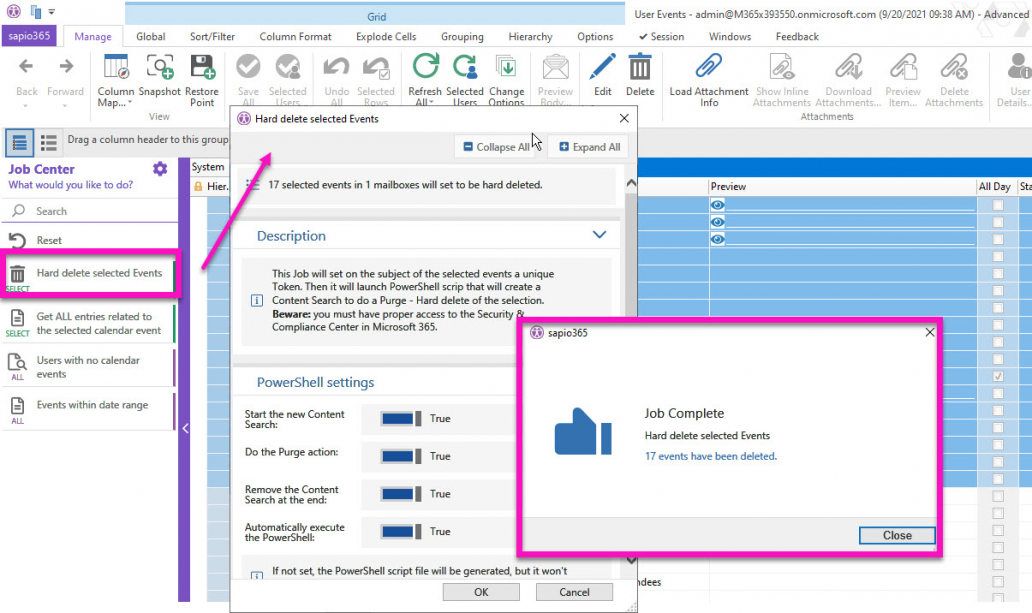The image size is (1032, 613).
Task: Save All changes
Action: point(248,80)
